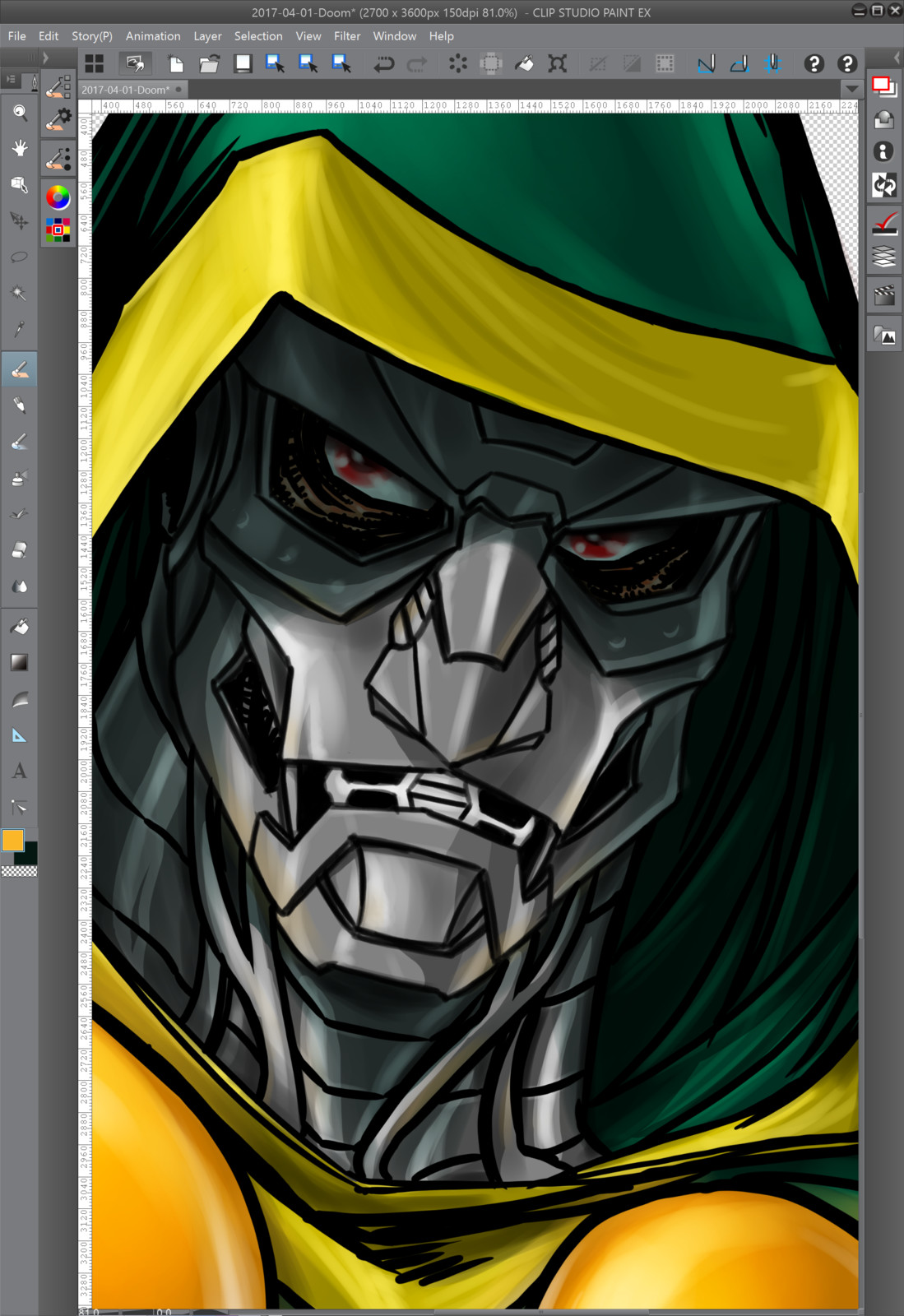This screenshot has width=904, height=1316.
Task: Select the Blend tool
Action: (x=20, y=587)
